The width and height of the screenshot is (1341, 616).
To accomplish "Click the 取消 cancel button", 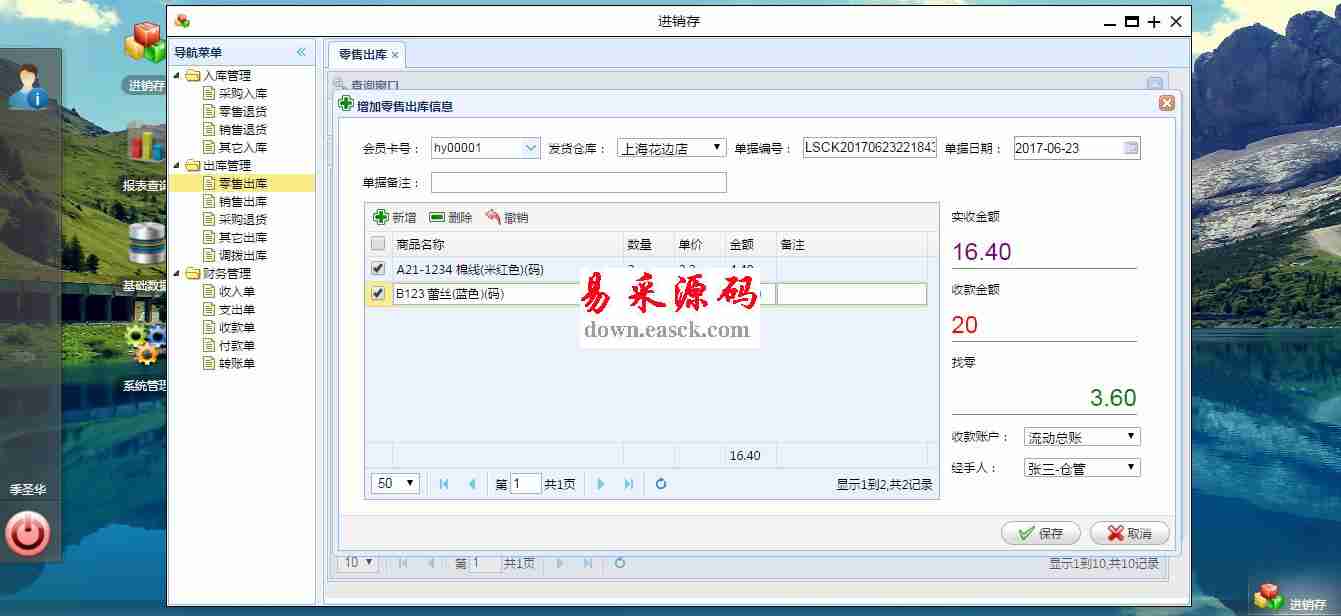I will pyautogui.click(x=1129, y=533).
